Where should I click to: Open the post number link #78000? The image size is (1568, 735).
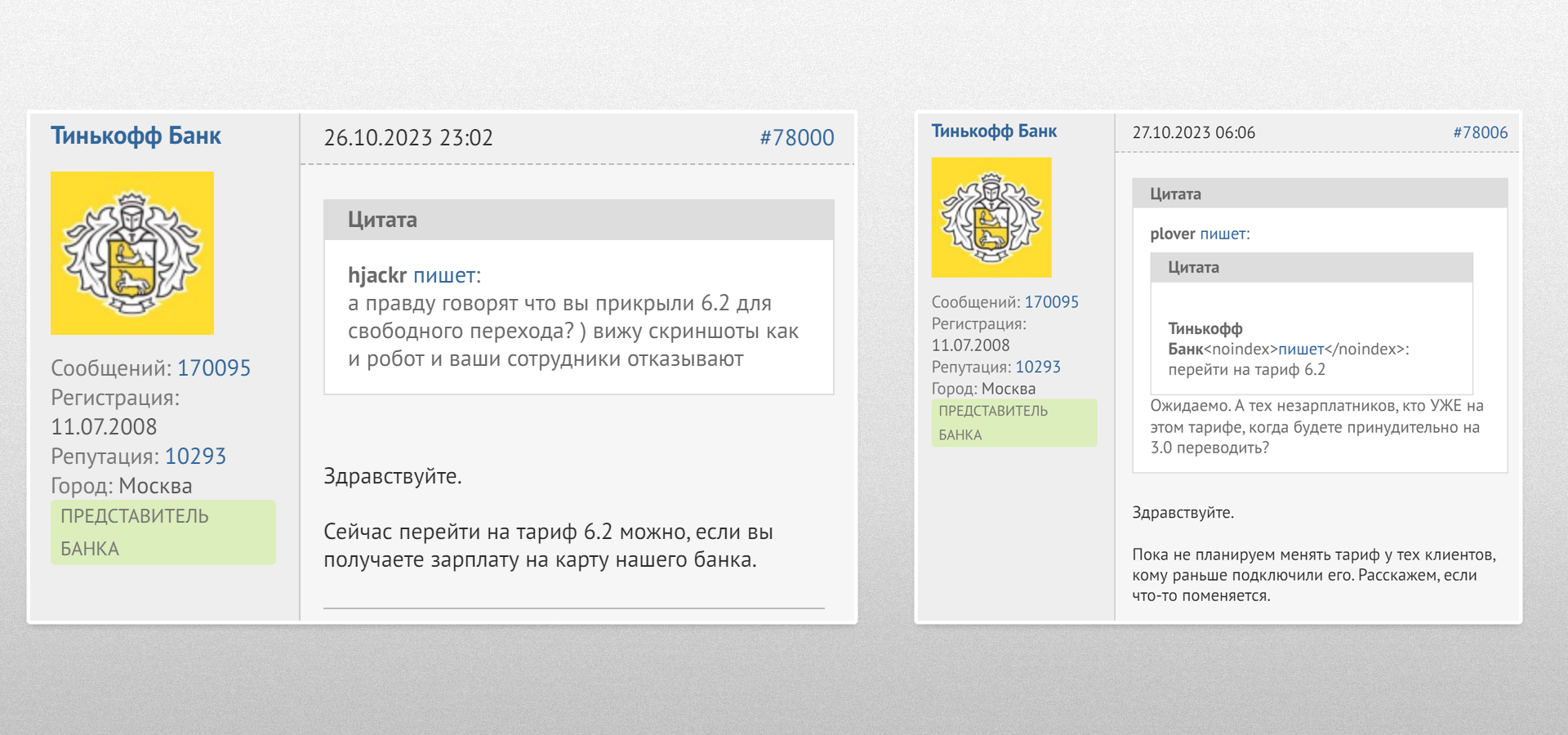point(797,137)
